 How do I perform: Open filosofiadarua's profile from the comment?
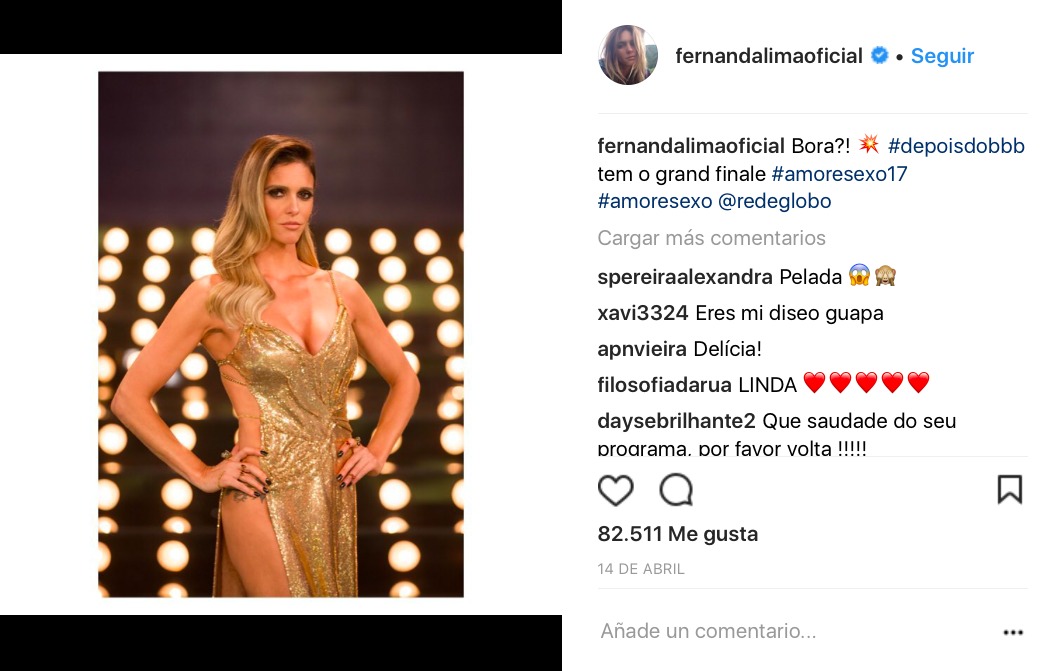pos(663,382)
